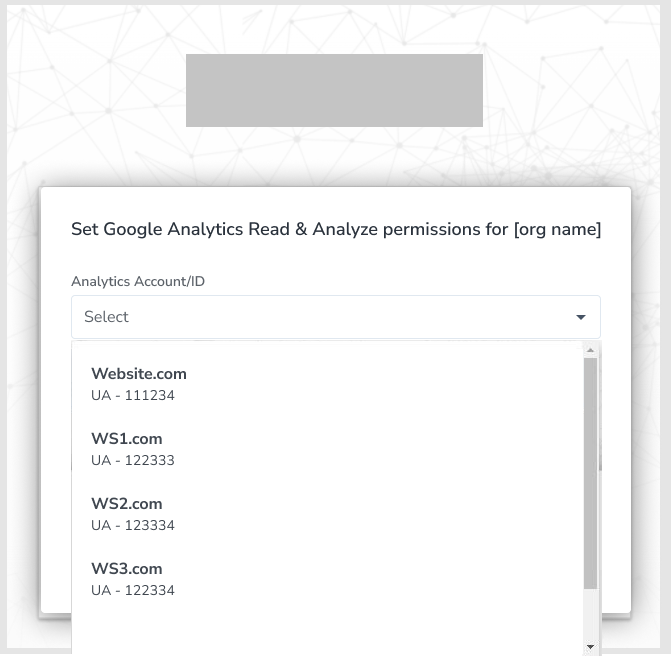Click the Select placeholder text
The image size is (671, 656).
pyautogui.click(x=107, y=317)
